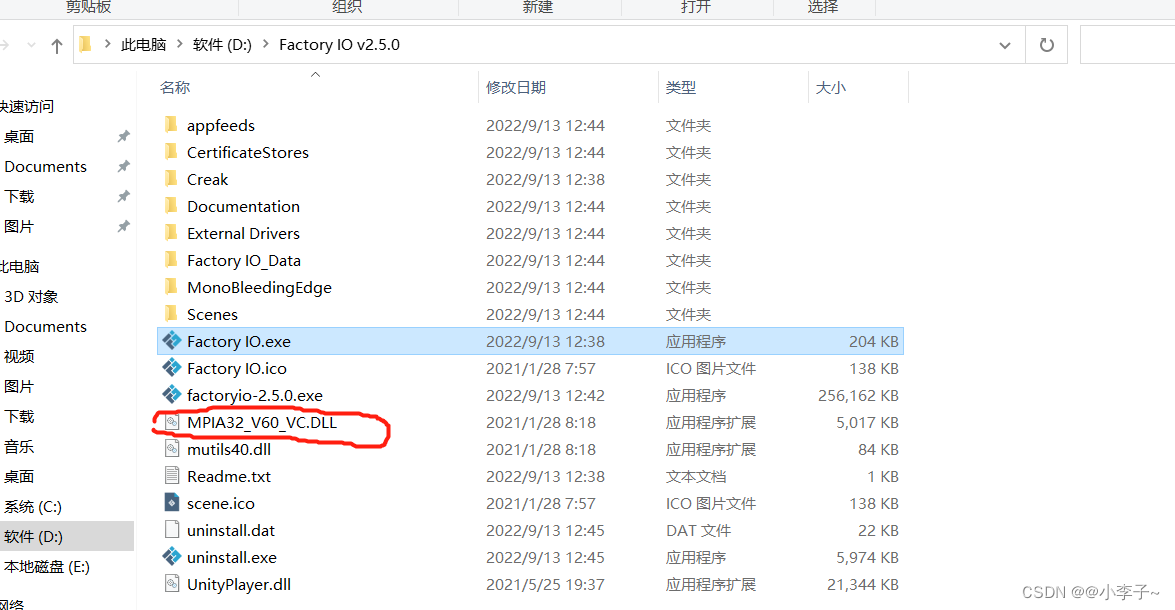The width and height of the screenshot is (1175, 610).
Task: Click the Factory IO.exe application icon
Action: (x=172, y=341)
